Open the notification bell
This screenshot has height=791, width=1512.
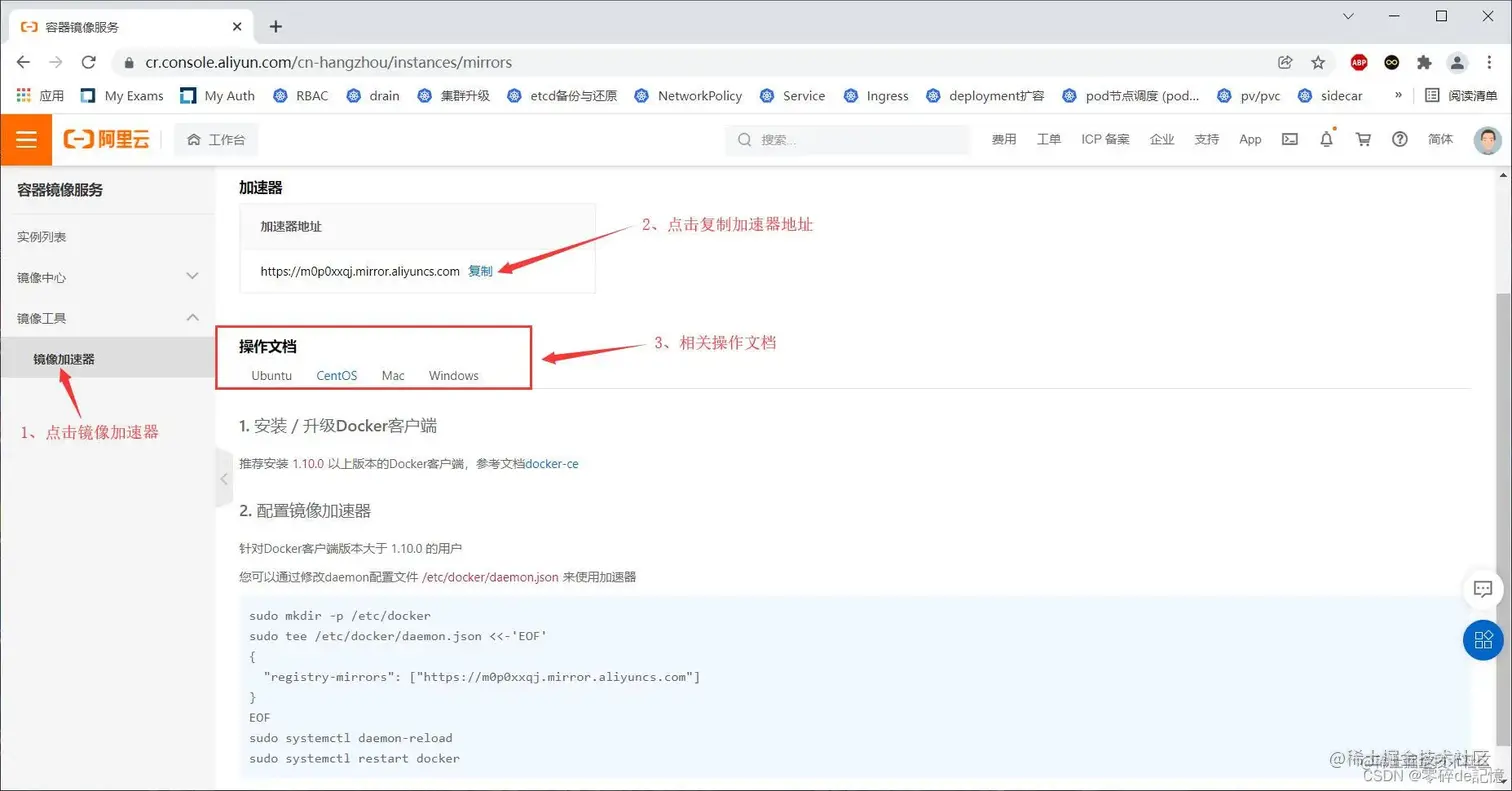point(1327,140)
